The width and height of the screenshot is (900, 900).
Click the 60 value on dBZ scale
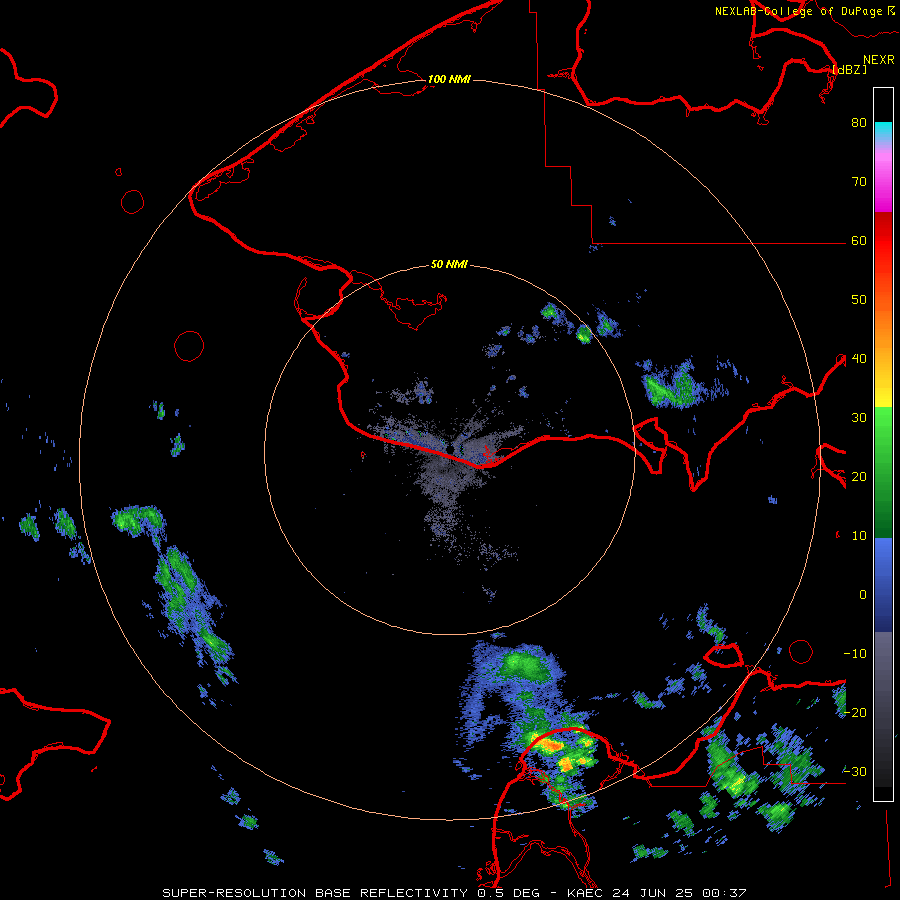click(859, 241)
